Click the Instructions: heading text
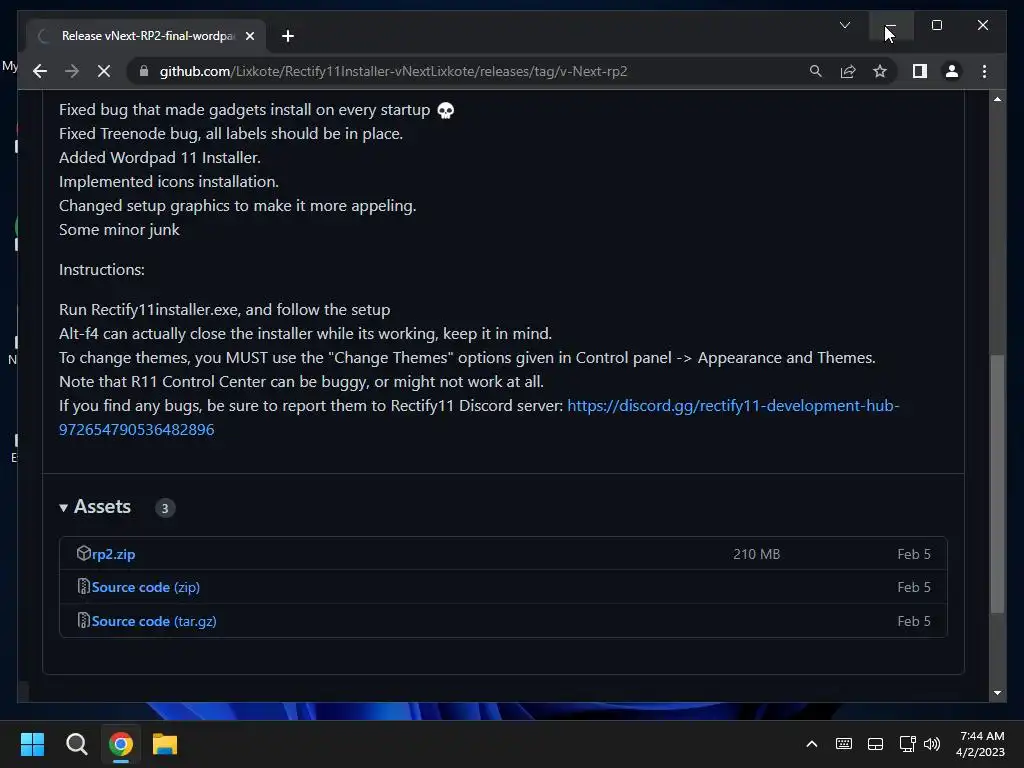The image size is (1024, 768). 102,270
